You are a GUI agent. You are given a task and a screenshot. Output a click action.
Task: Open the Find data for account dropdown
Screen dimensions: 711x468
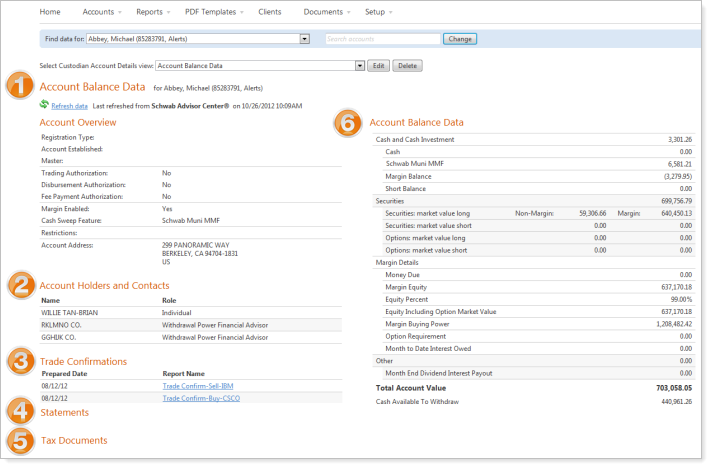[x=303, y=39]
